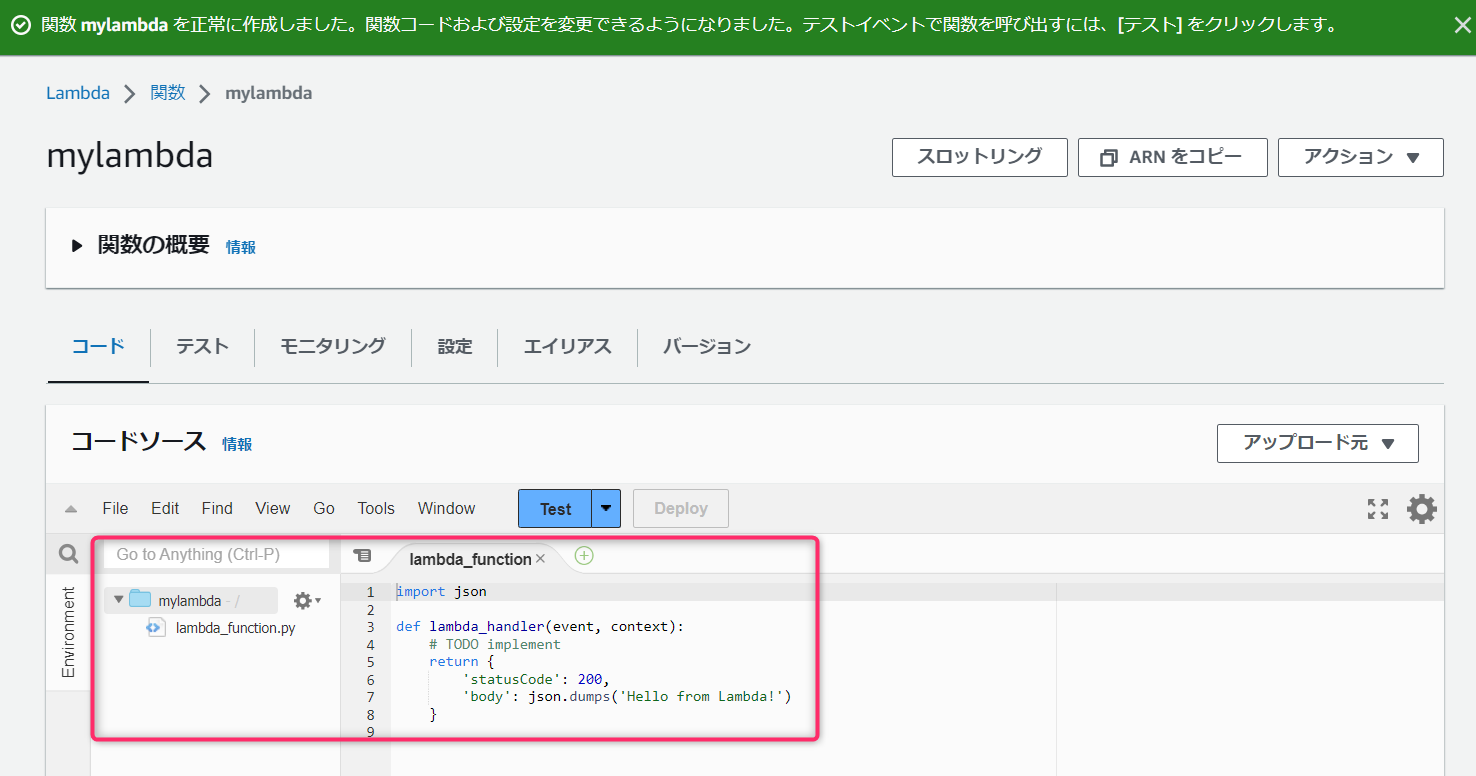Open the gear settings beside the mylambda folder
Image resolution: width=1476 pixels, height=776 pixels.
click(x=303, y=599)
